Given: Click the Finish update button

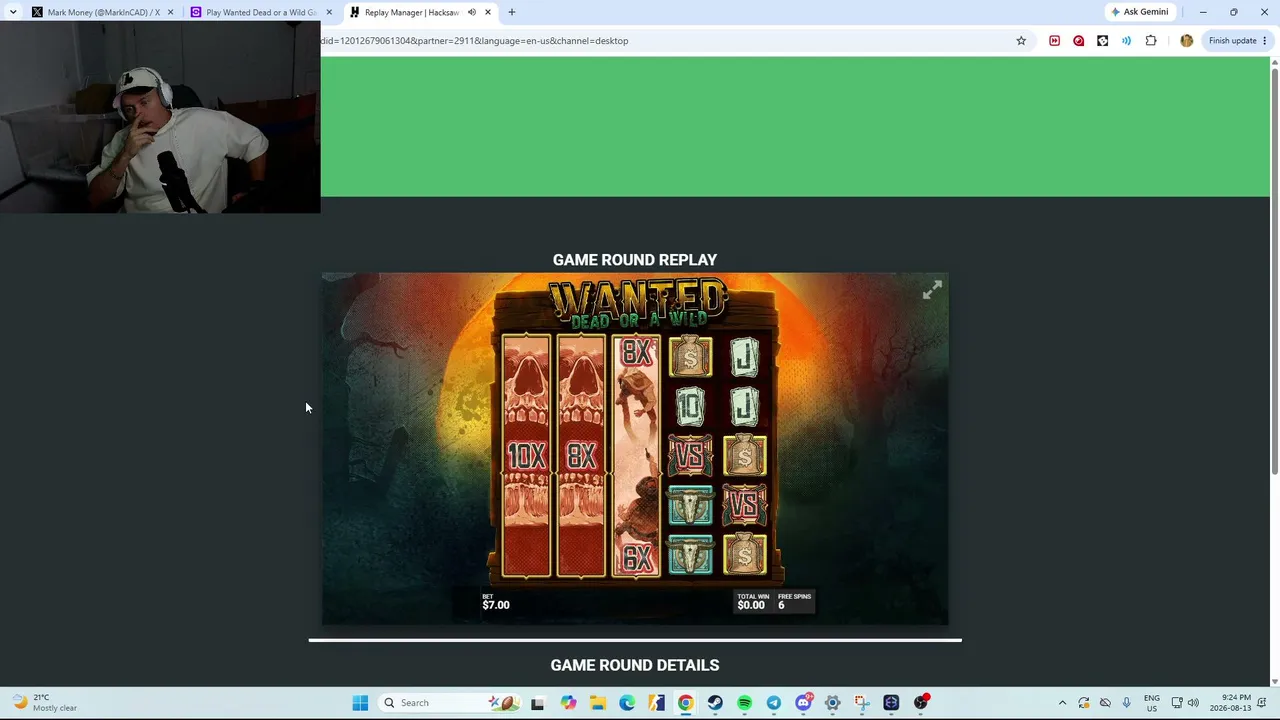Looking at the screenshot, I should click(1238, 41).
